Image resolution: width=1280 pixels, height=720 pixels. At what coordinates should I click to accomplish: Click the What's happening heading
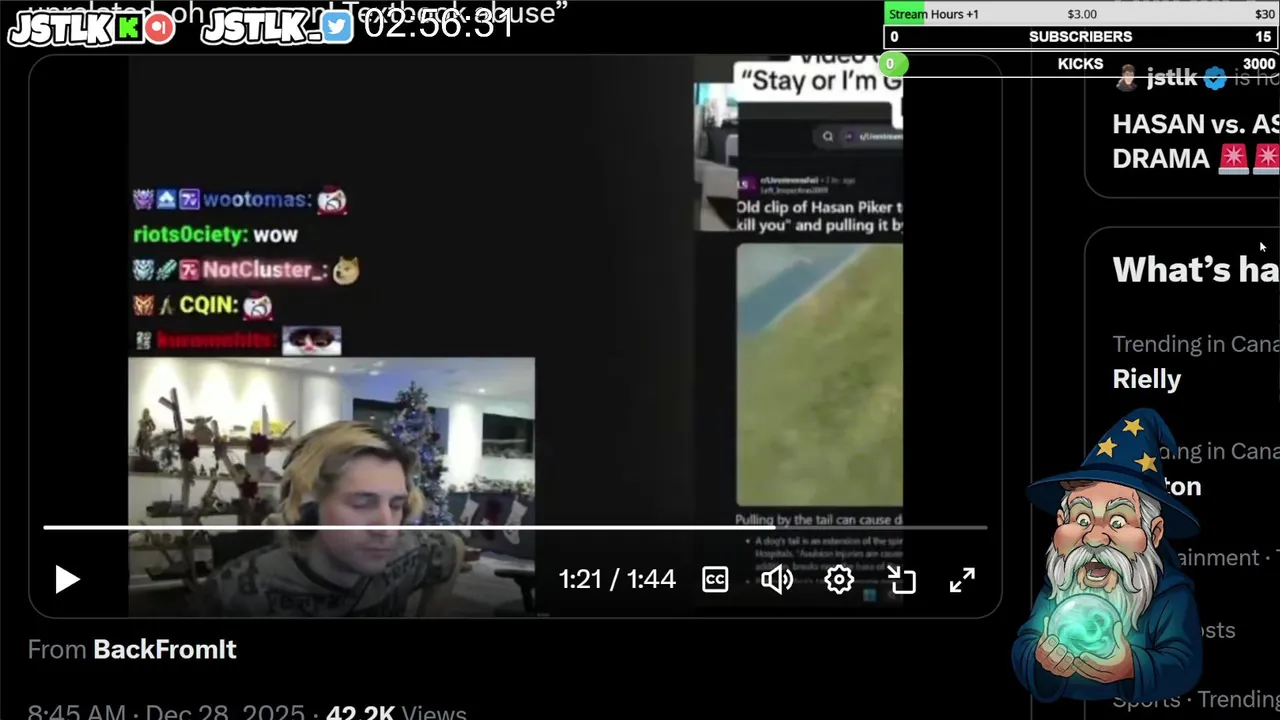[1195, 269]
